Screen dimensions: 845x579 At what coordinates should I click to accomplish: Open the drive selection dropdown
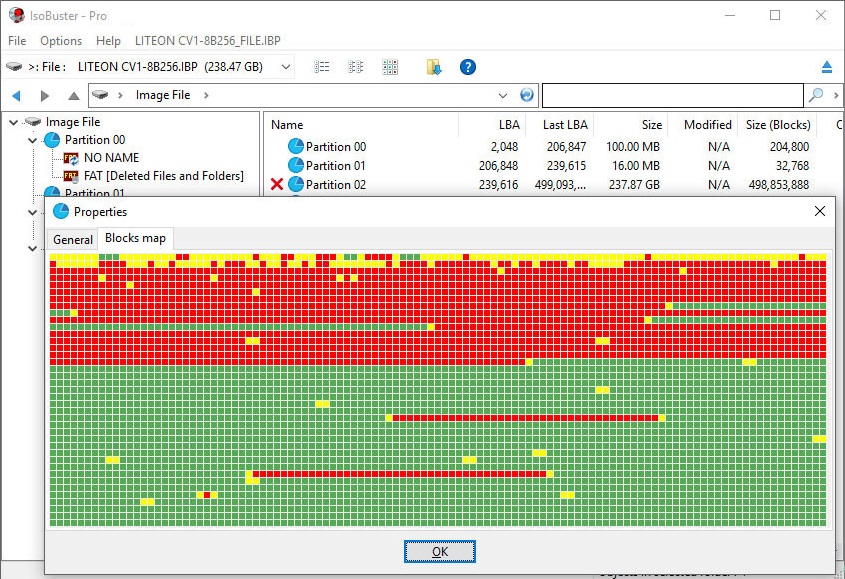click(286, 67)
